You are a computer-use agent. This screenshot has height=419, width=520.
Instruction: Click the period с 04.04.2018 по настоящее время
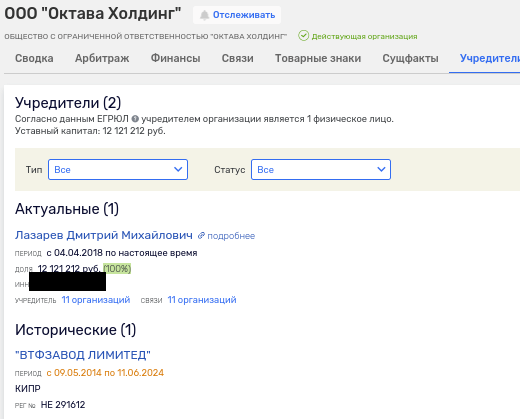coord(122,253)
